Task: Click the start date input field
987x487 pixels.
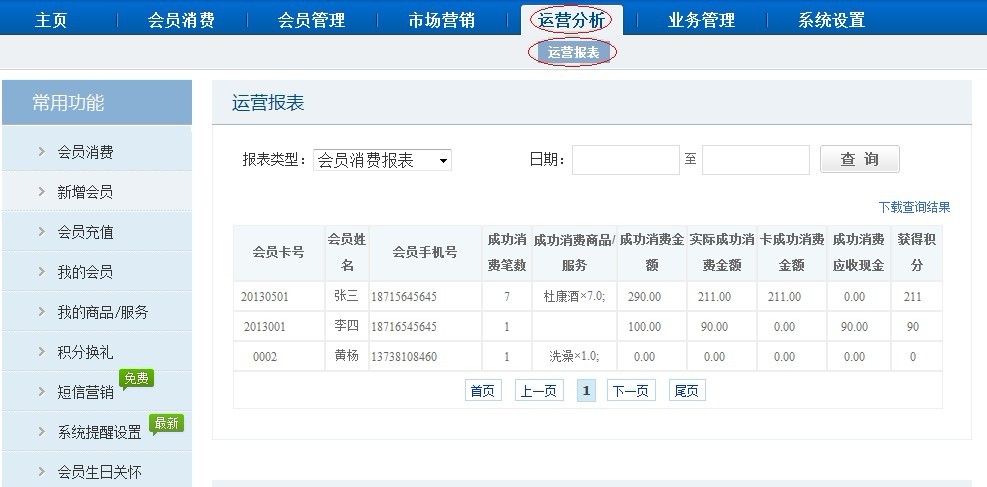Action: pyautogui.click(x=625, y=160)
